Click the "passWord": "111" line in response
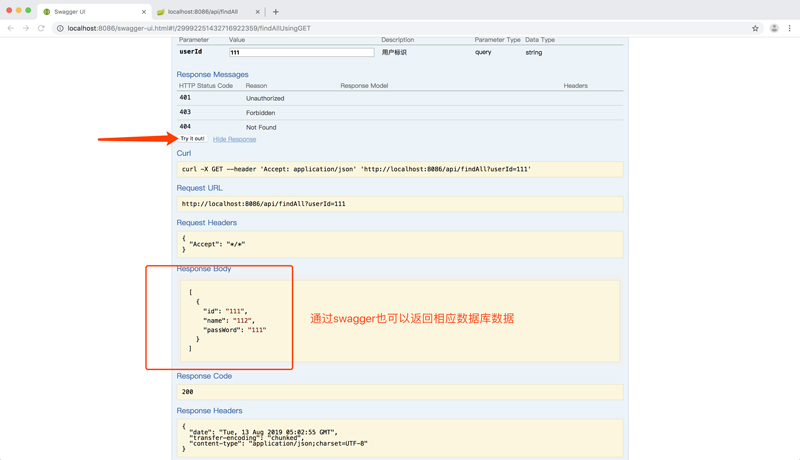 click(x=235, y=330)
